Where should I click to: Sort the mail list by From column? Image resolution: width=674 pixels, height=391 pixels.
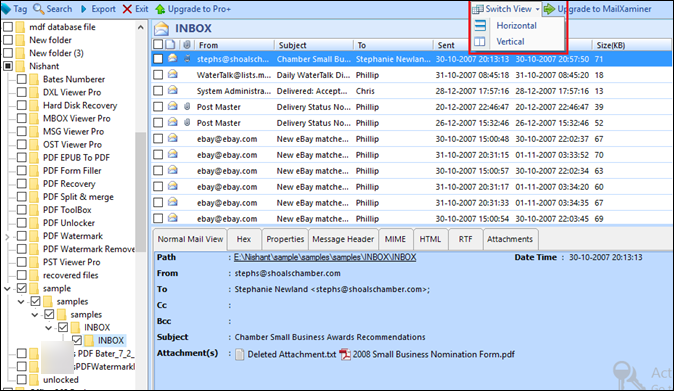tap(235, 45)
